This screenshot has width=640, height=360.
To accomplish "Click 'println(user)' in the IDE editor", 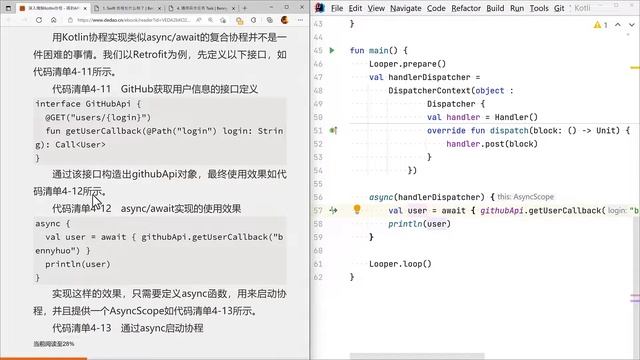I will [419, 224].
